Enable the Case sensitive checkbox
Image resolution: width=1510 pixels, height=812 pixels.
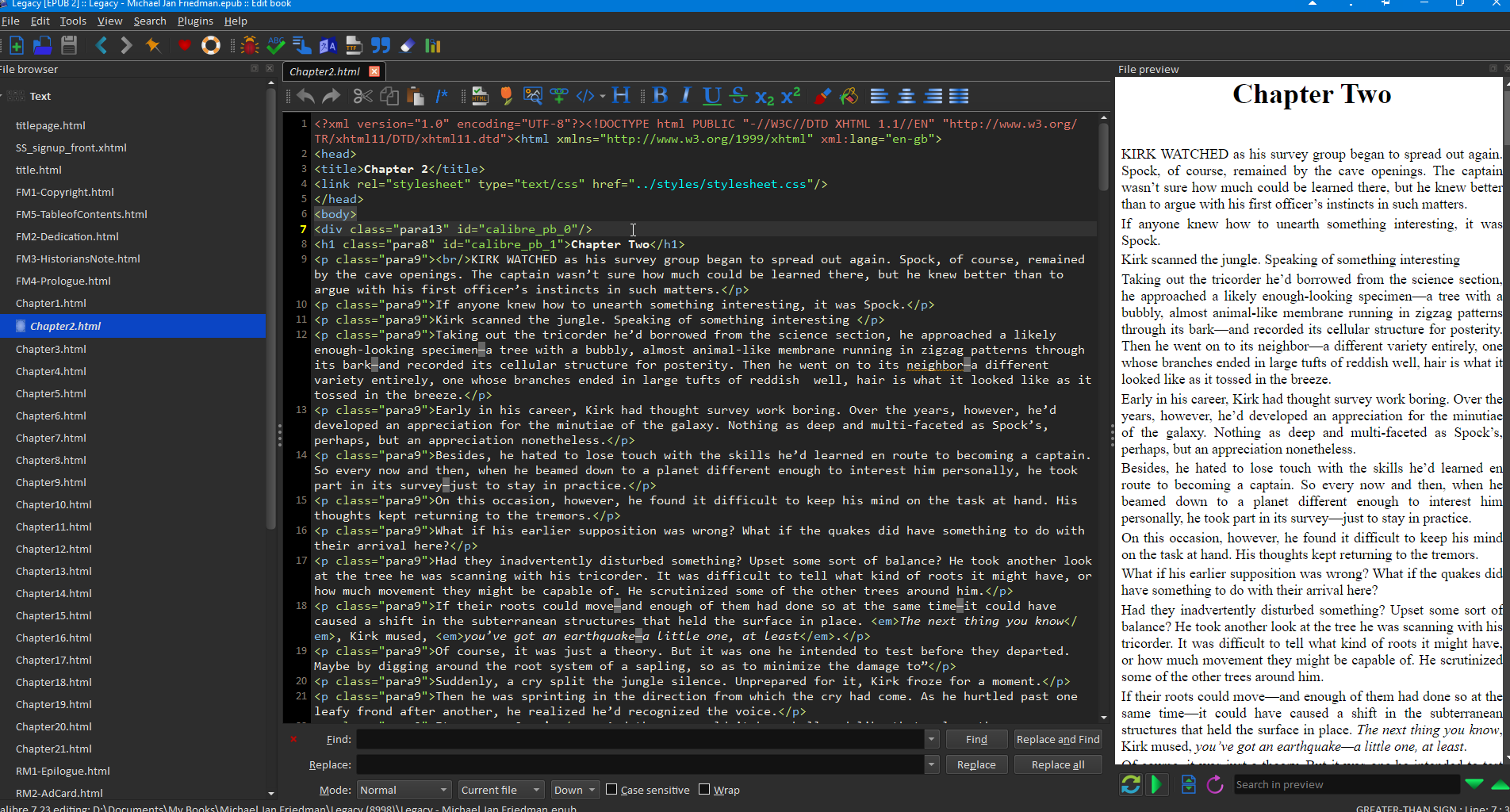click(x=611, y=790)
